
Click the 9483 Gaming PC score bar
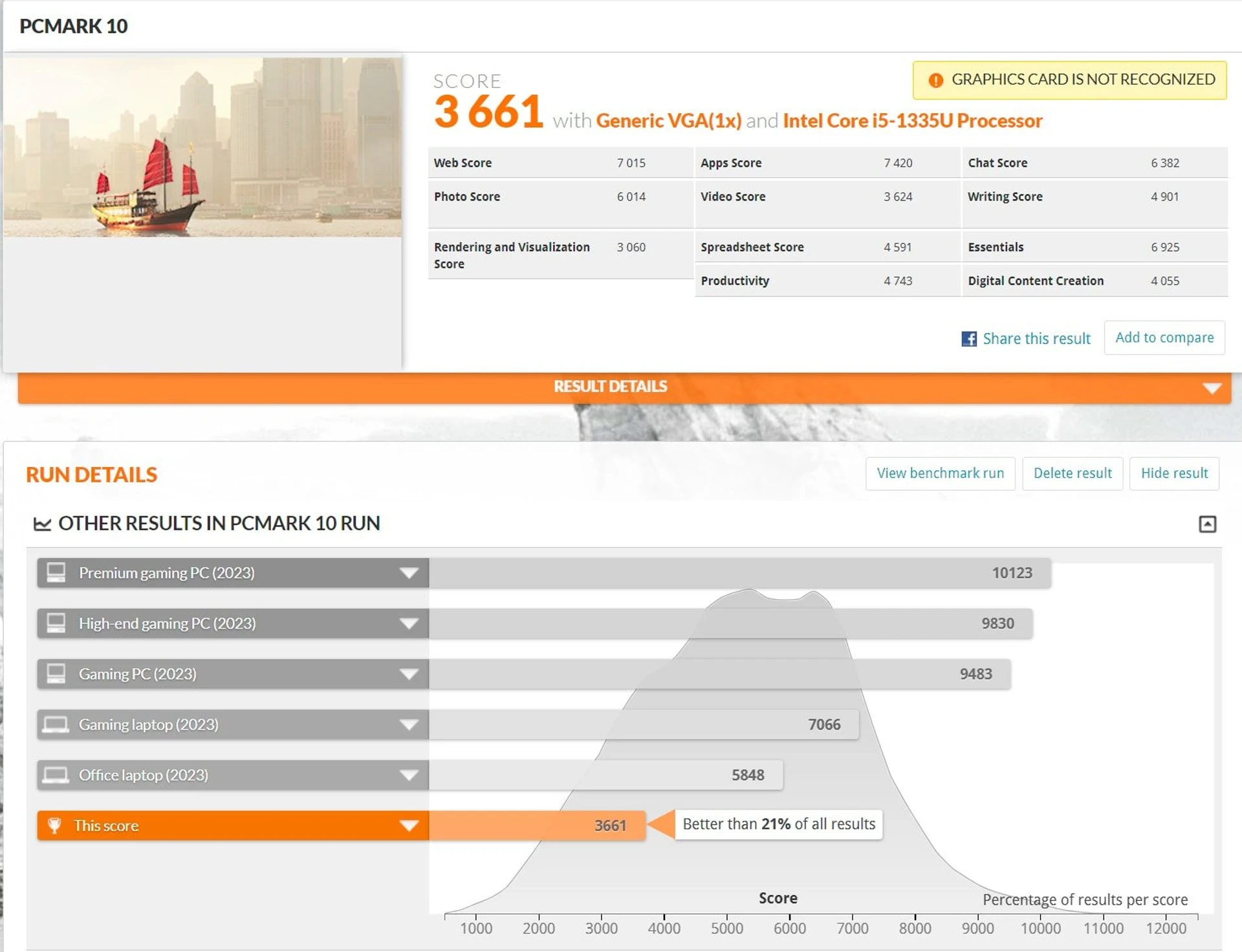pos(720,674)
